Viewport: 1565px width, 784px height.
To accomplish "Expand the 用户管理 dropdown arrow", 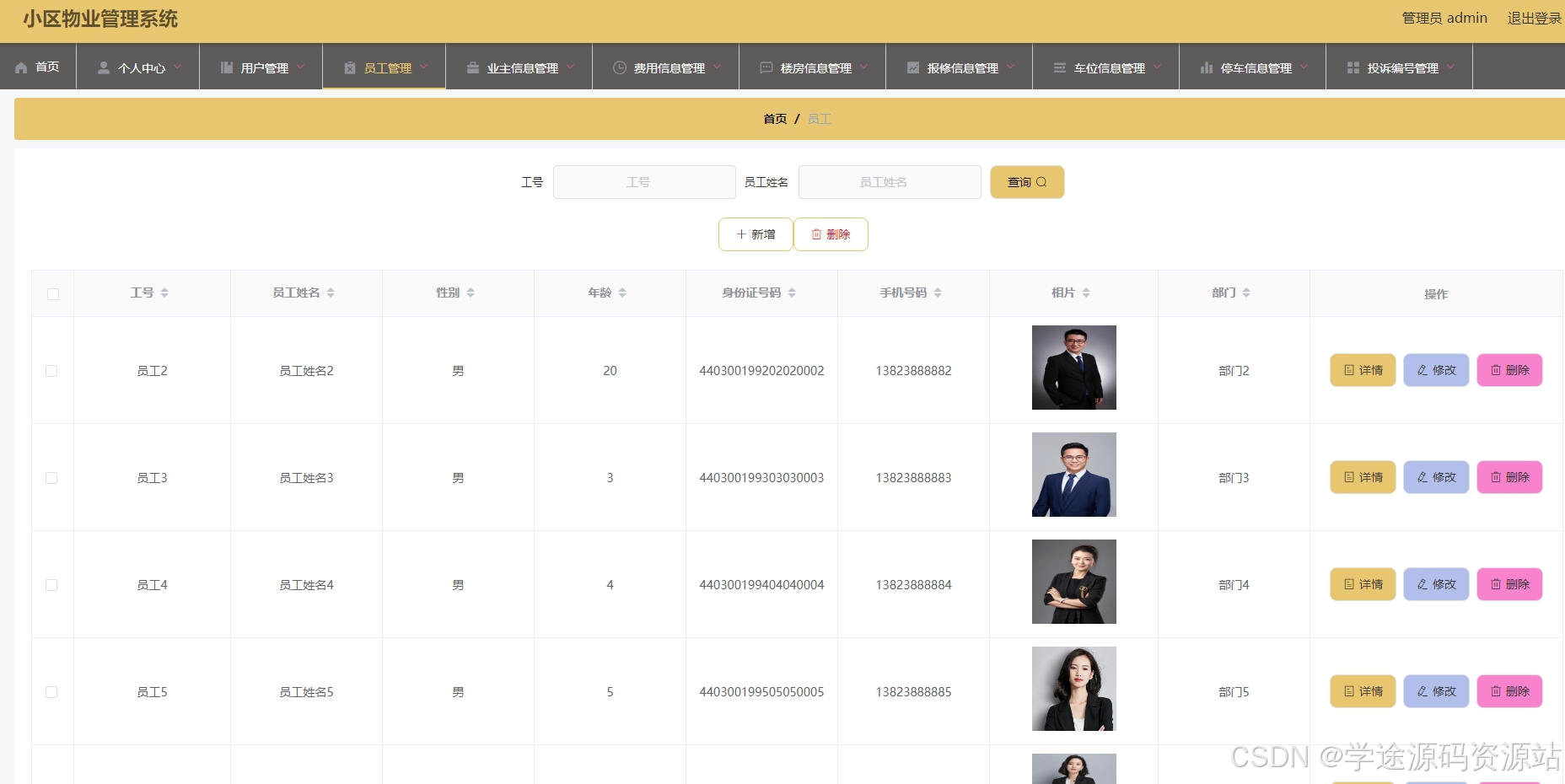I will 300,67.
